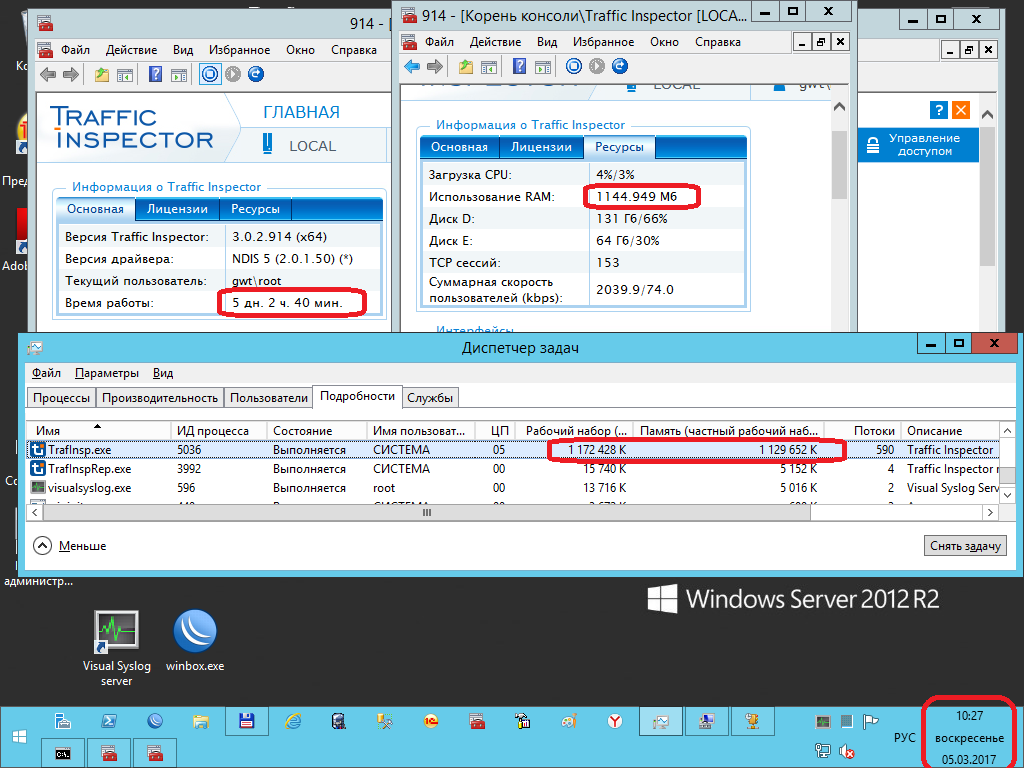This screenshot has width=1024, height=768.
Task: Sort by Имя column header
Action: (99, 431)
